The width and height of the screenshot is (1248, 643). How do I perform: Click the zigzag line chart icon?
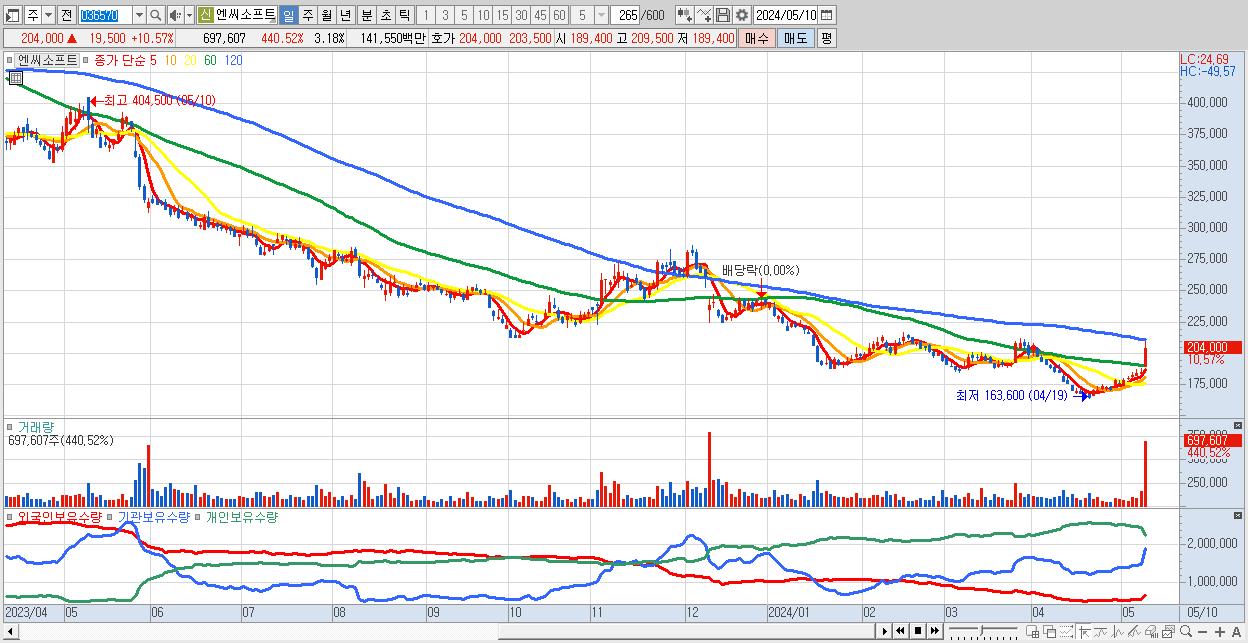[1118, 632]
